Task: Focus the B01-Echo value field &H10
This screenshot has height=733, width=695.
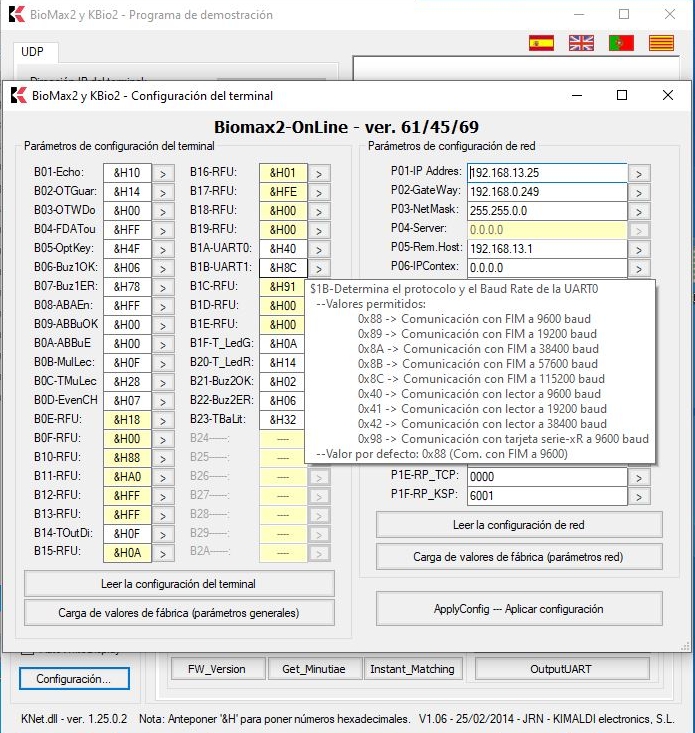Action: [127, 173]
